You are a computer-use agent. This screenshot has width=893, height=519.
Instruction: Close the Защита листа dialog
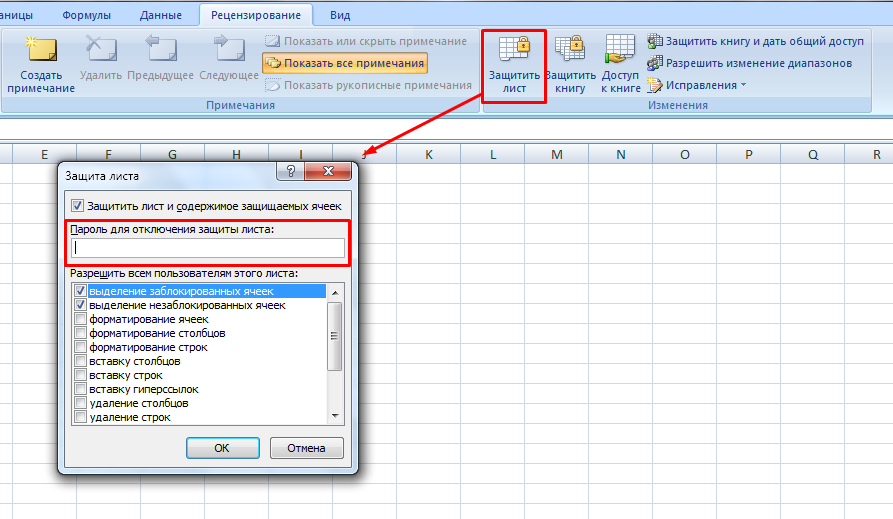tap(328, 171)
